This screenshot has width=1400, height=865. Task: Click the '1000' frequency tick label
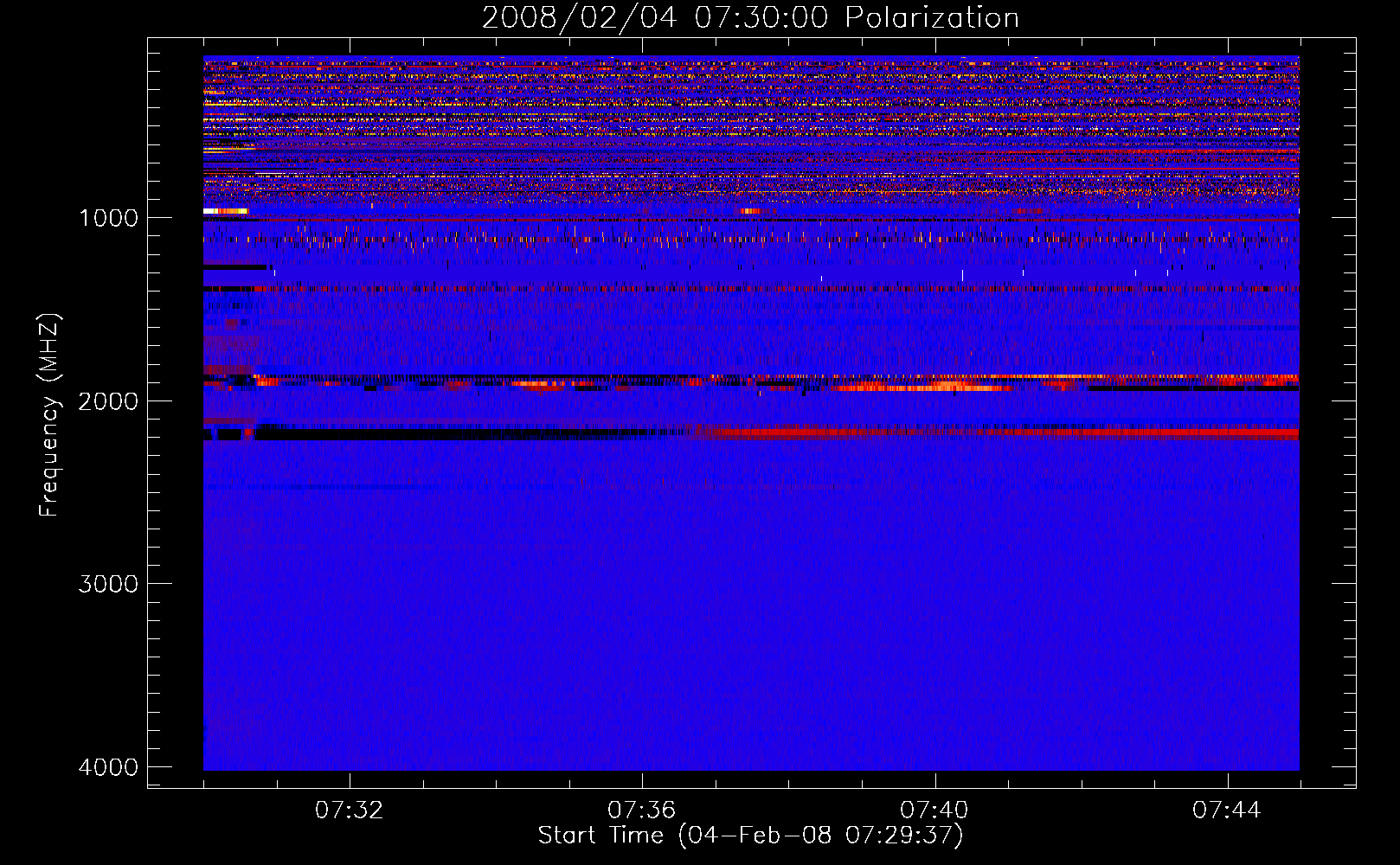click(x=108, y=217)
